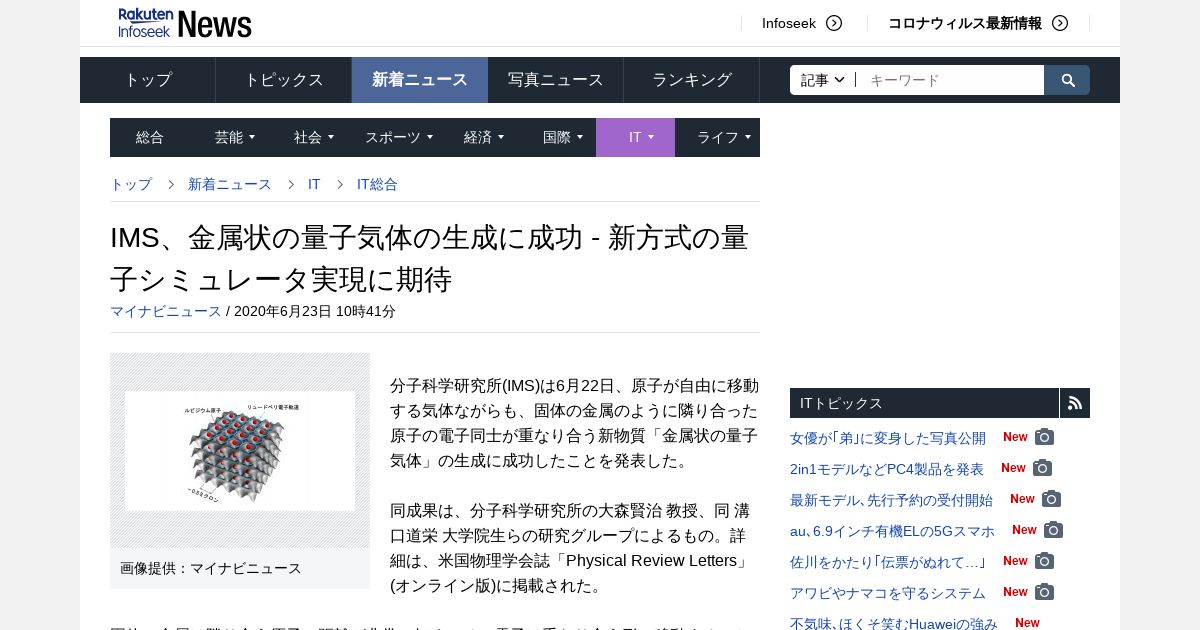Expand the 経済 category dropdown
The width and height of the screenshot is (1200, 630).
(501, 137)
